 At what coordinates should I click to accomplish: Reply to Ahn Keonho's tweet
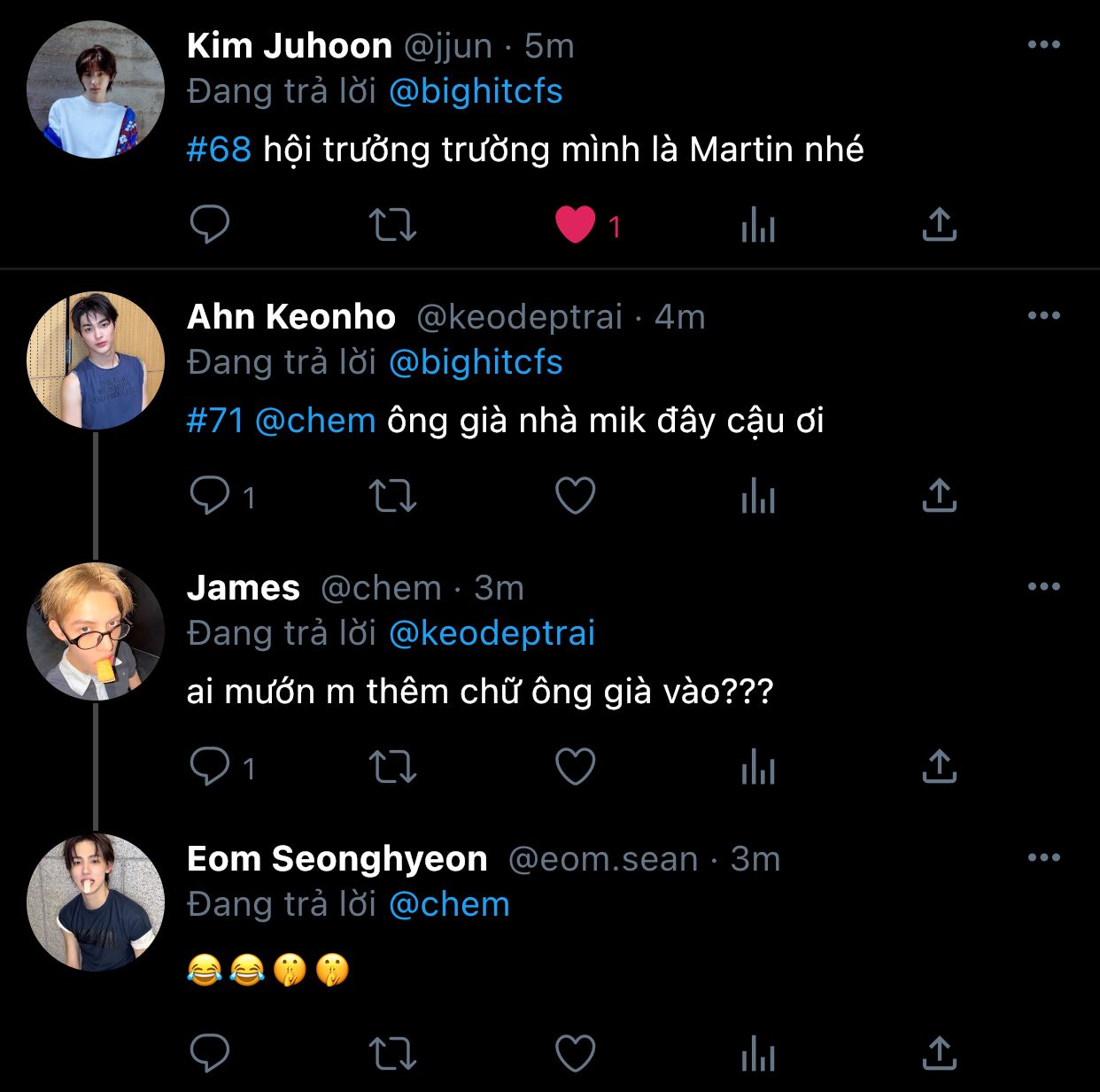tap(210, 495)
